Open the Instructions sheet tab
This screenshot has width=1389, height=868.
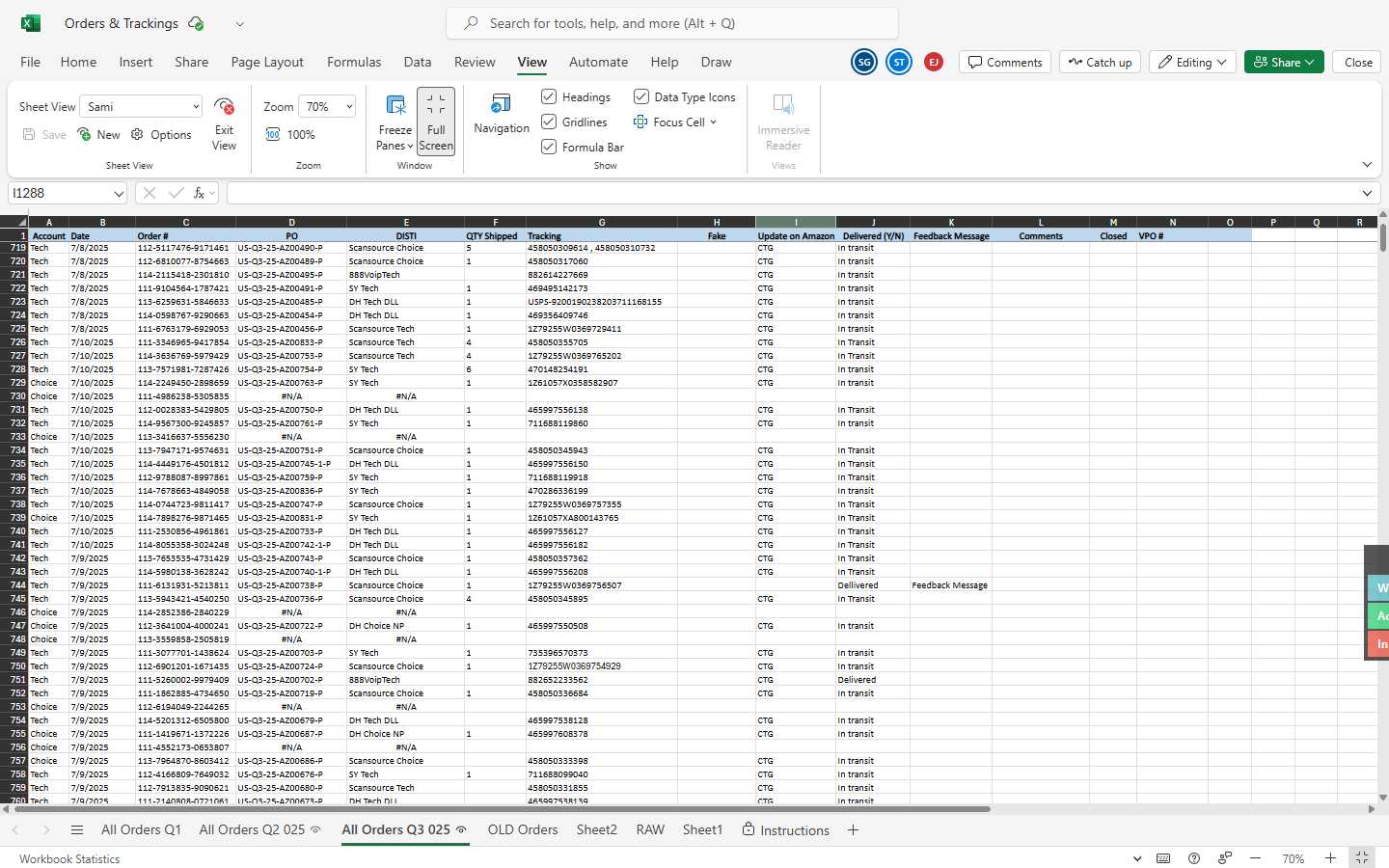point(785,829)
